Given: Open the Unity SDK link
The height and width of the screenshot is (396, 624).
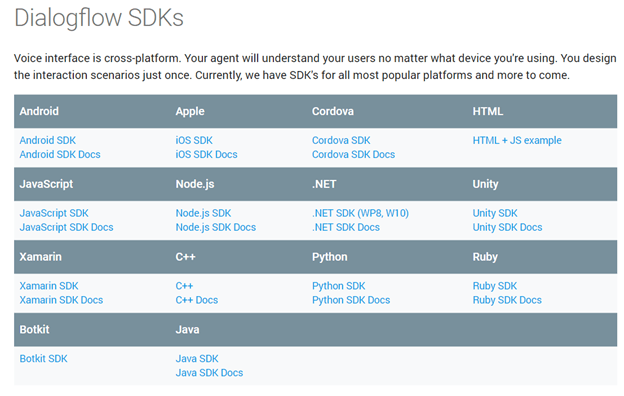Looking at the screenshot, I should click(x=495, y=213).
